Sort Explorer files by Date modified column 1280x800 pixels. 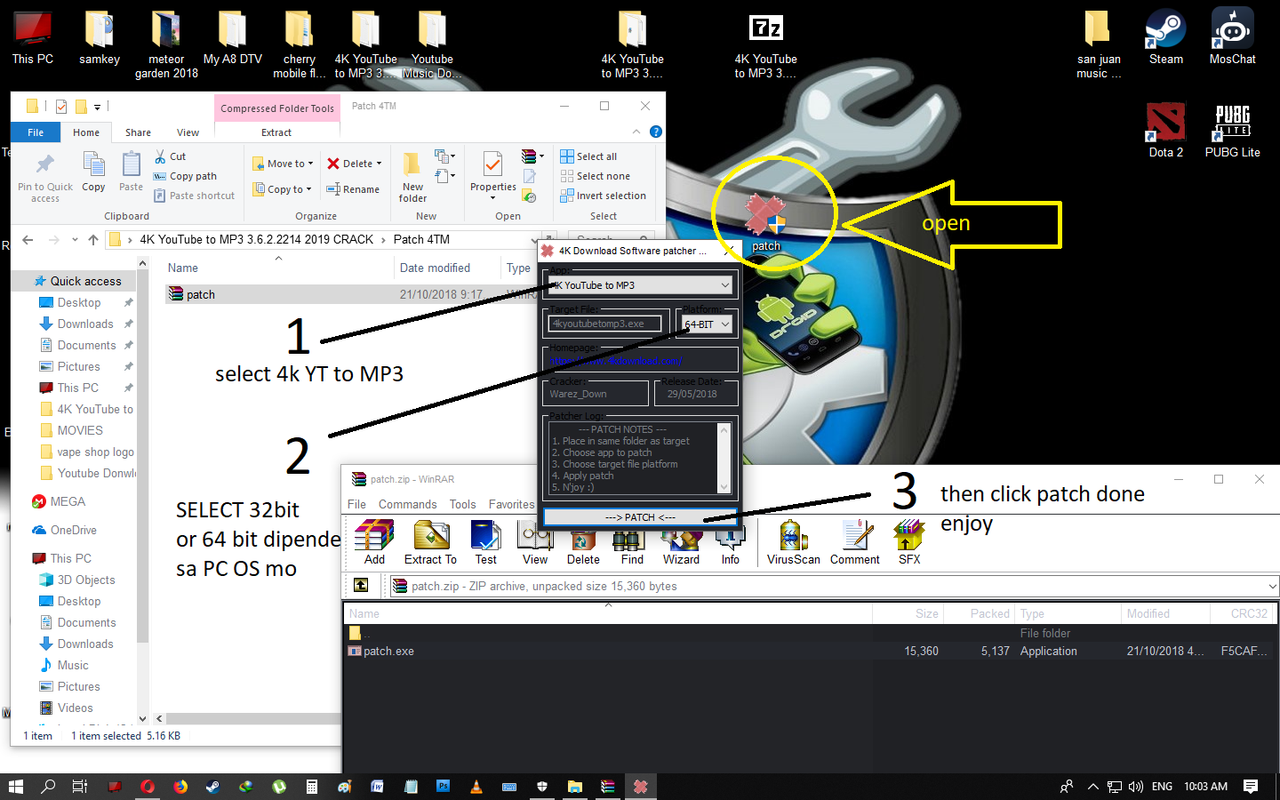pyautogui.click(x=434, y=268)
